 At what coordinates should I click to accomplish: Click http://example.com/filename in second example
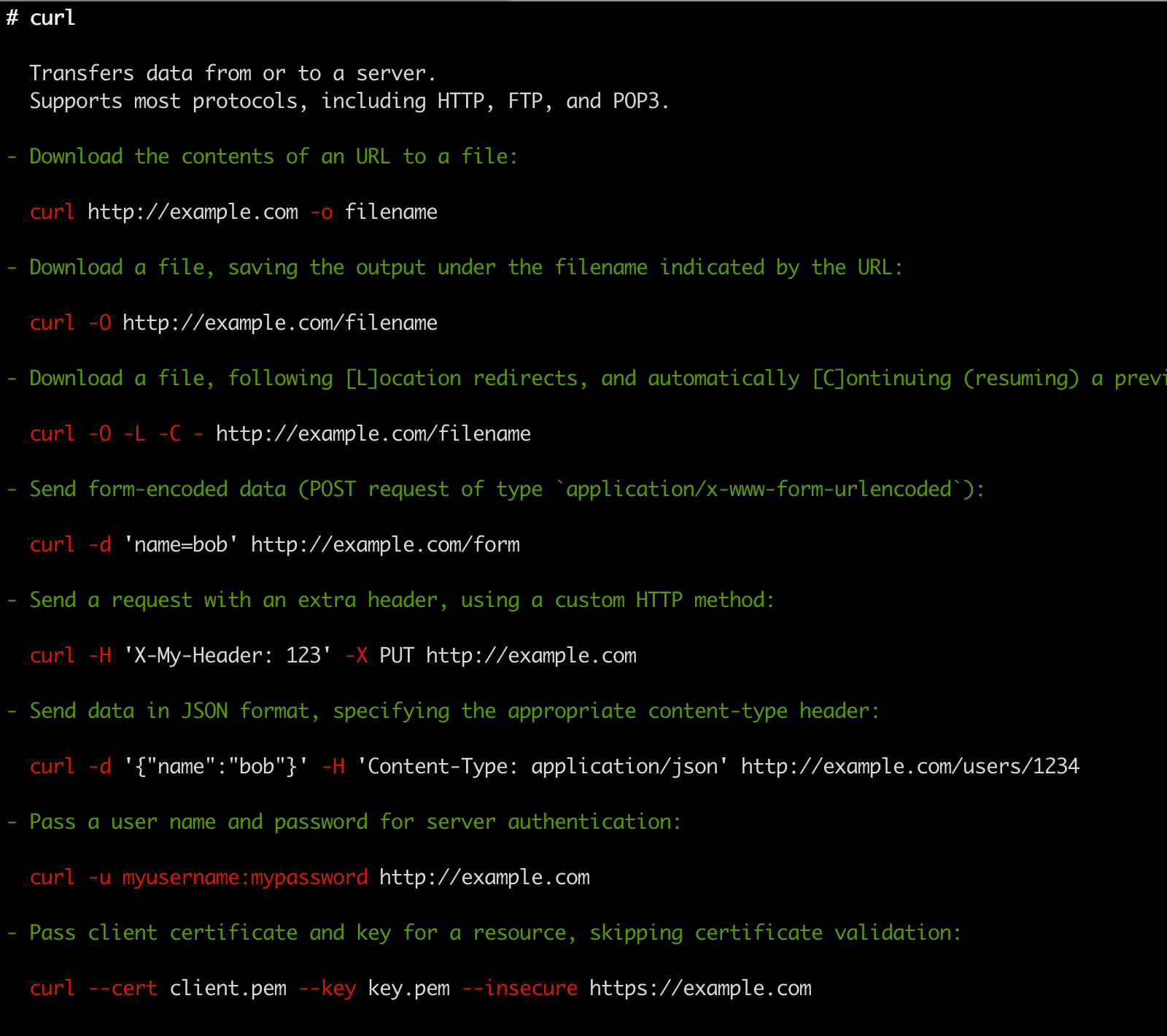(280, 322)
